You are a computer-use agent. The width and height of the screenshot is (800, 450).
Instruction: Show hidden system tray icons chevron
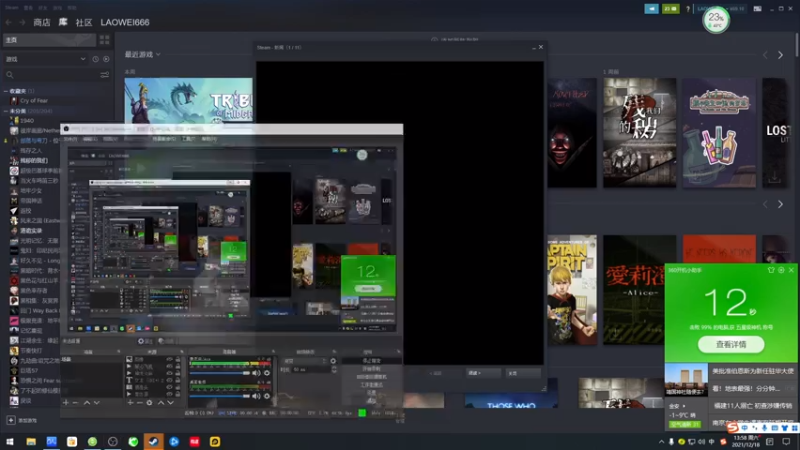click(x=661, y=442)
